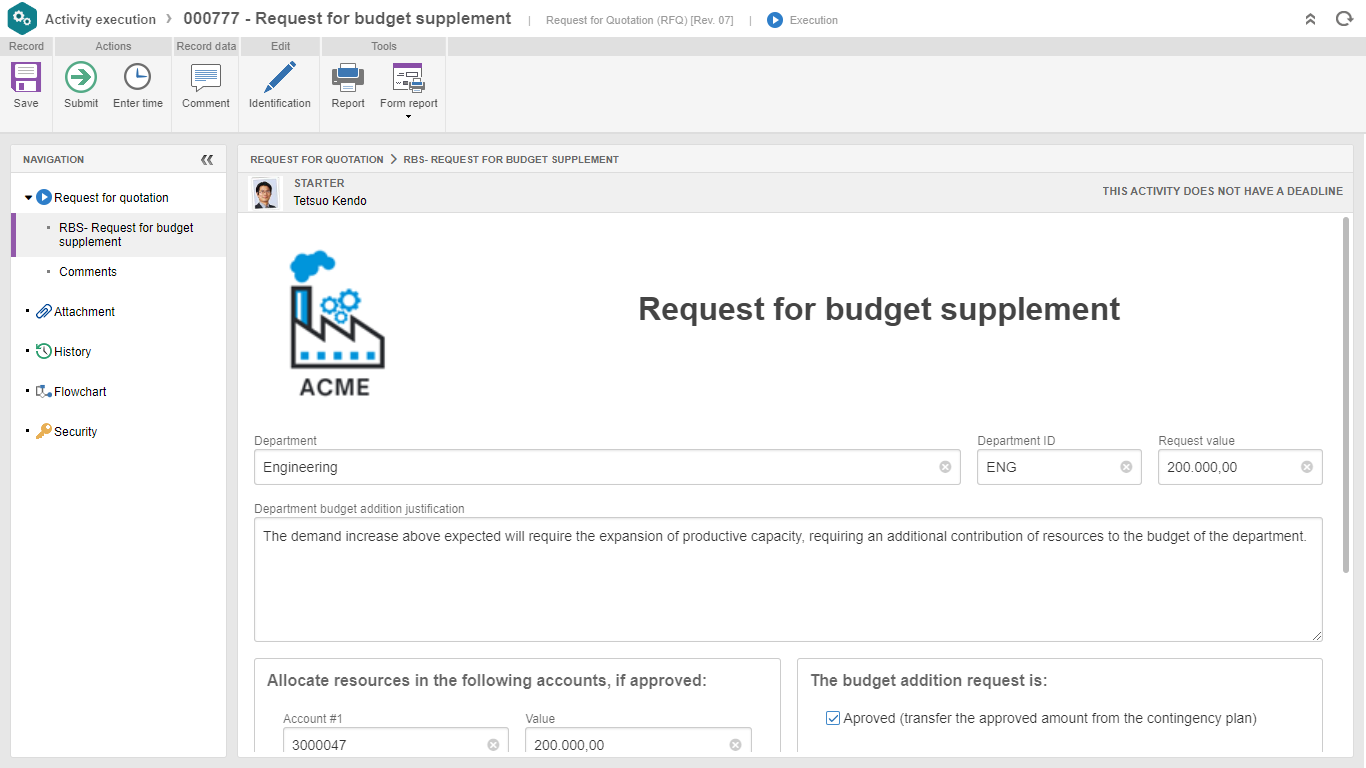This screenshot has height=768, width=1366.
Task: Select the Attachment navigation entry
Action: 84,311
